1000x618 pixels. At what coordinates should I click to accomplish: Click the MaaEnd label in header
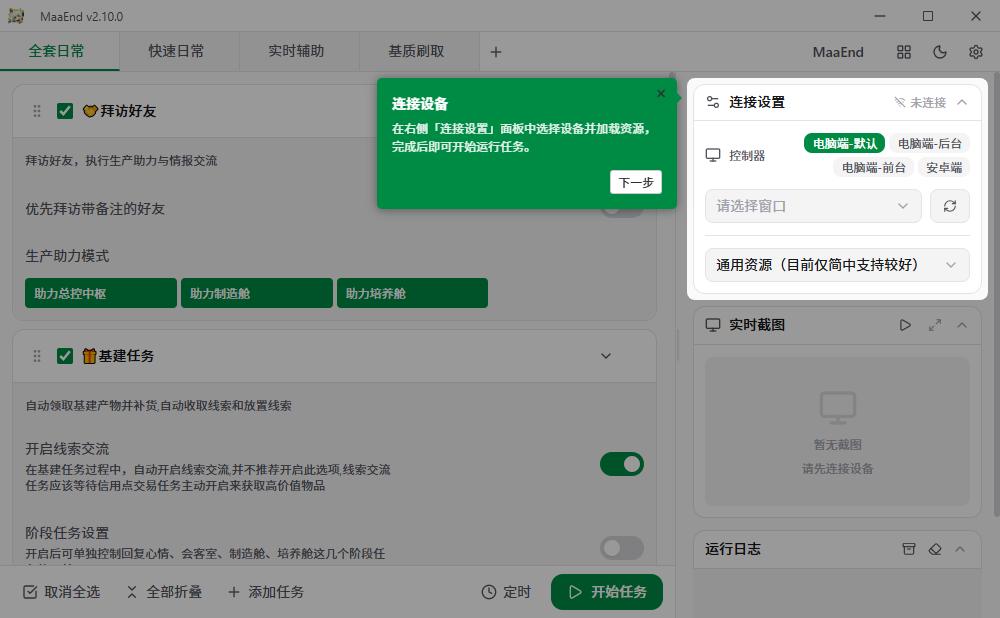point(838,52)
